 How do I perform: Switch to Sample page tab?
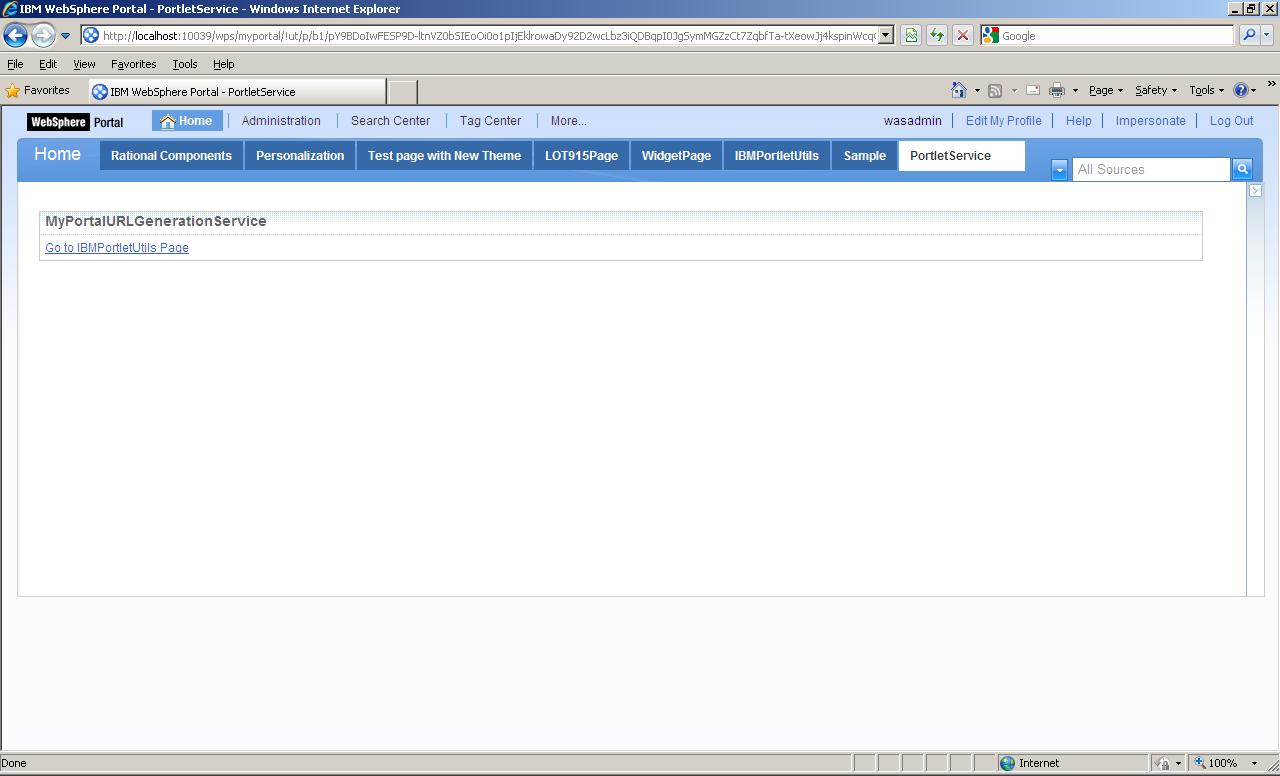864,156
